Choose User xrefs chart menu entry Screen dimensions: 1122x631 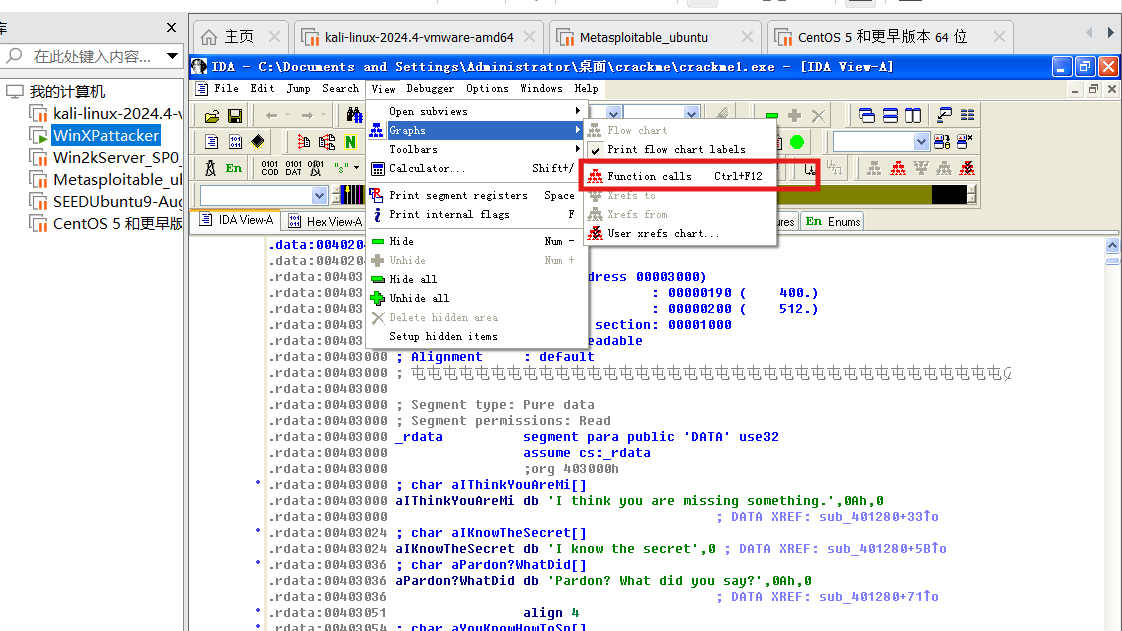coord(680,233)
